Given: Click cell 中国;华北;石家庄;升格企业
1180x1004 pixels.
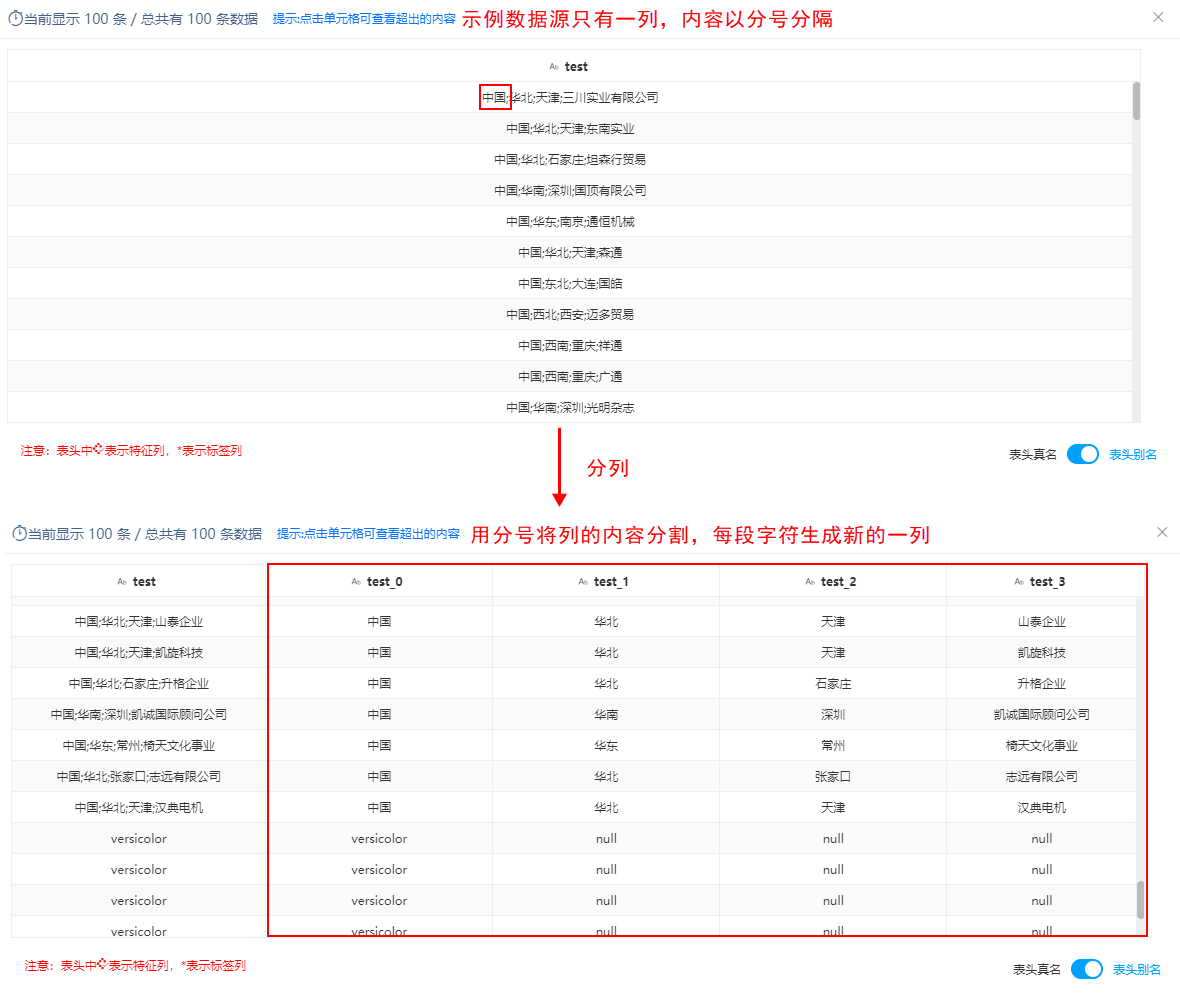Looking at the screenshot, I should coord(138,683).
